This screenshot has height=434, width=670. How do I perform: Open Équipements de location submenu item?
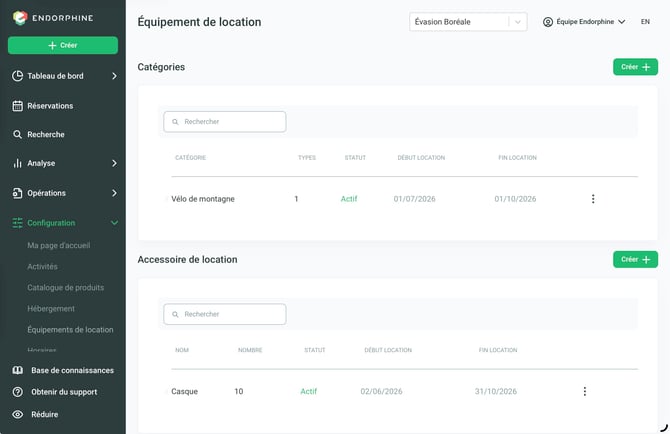click(x=70, y=330)
